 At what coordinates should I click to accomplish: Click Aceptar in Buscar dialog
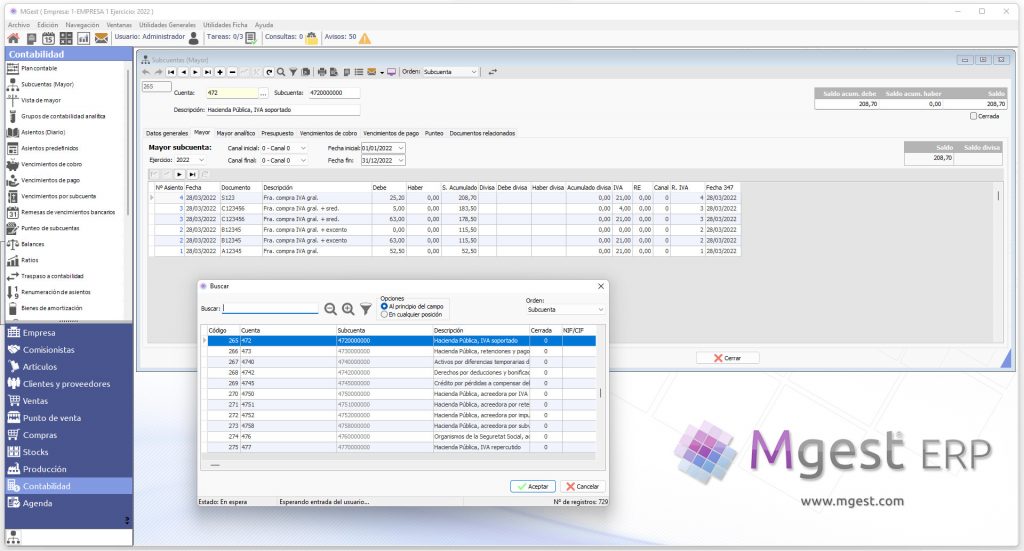(533, 486)
